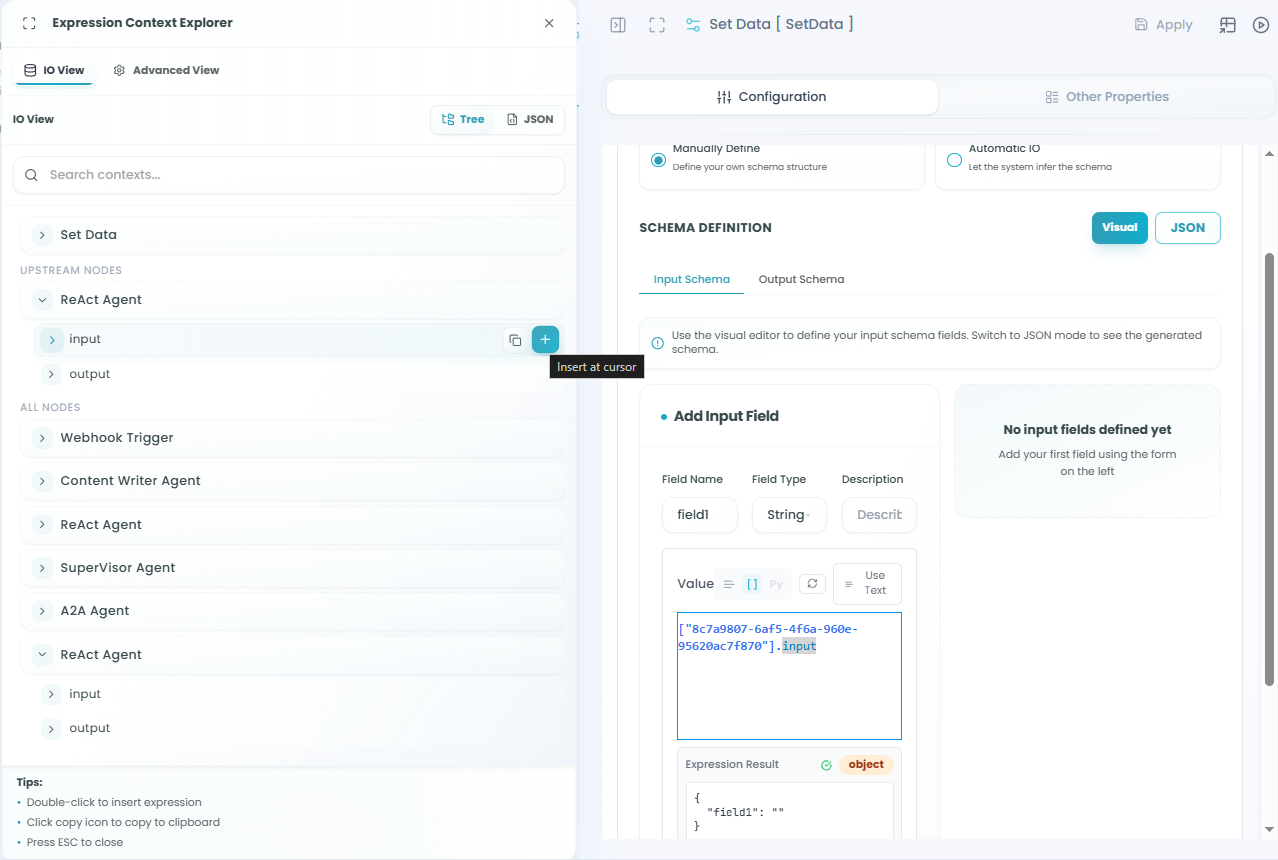Screen dimensions: 1278x860
Task: Select the Automatic IO radio button
Action: click(954, 160)
